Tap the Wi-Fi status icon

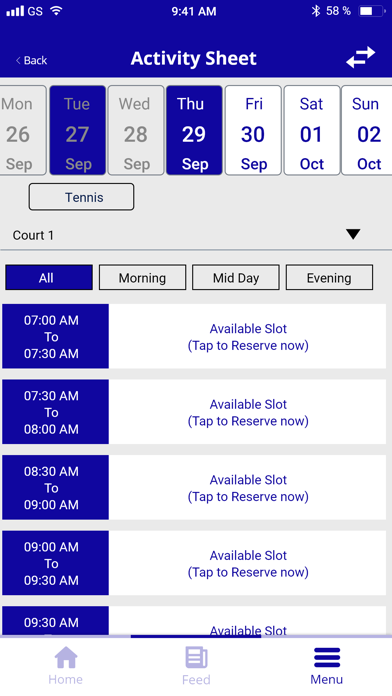click(x=56, y=11)
